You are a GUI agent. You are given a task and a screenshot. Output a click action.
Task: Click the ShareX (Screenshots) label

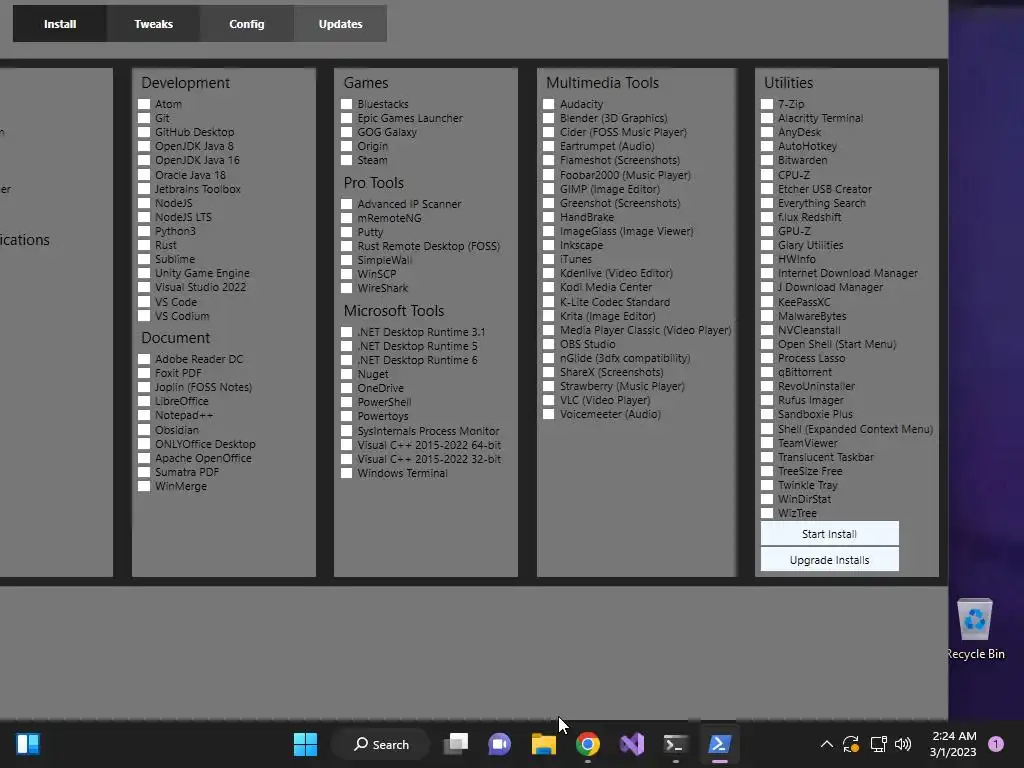tap(611, 372)
